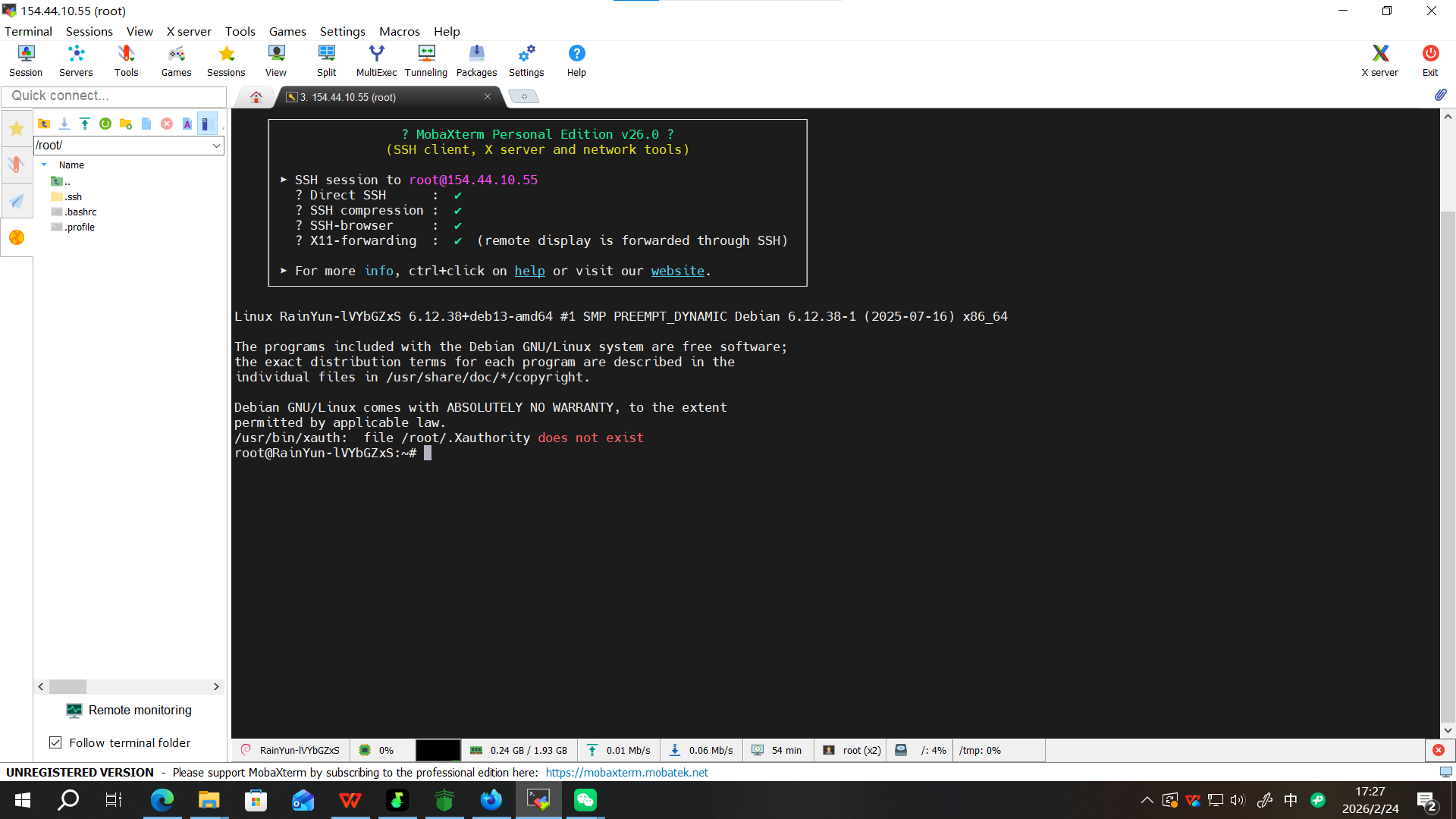Click the green refresh folder icon

(x=105, y=124)
